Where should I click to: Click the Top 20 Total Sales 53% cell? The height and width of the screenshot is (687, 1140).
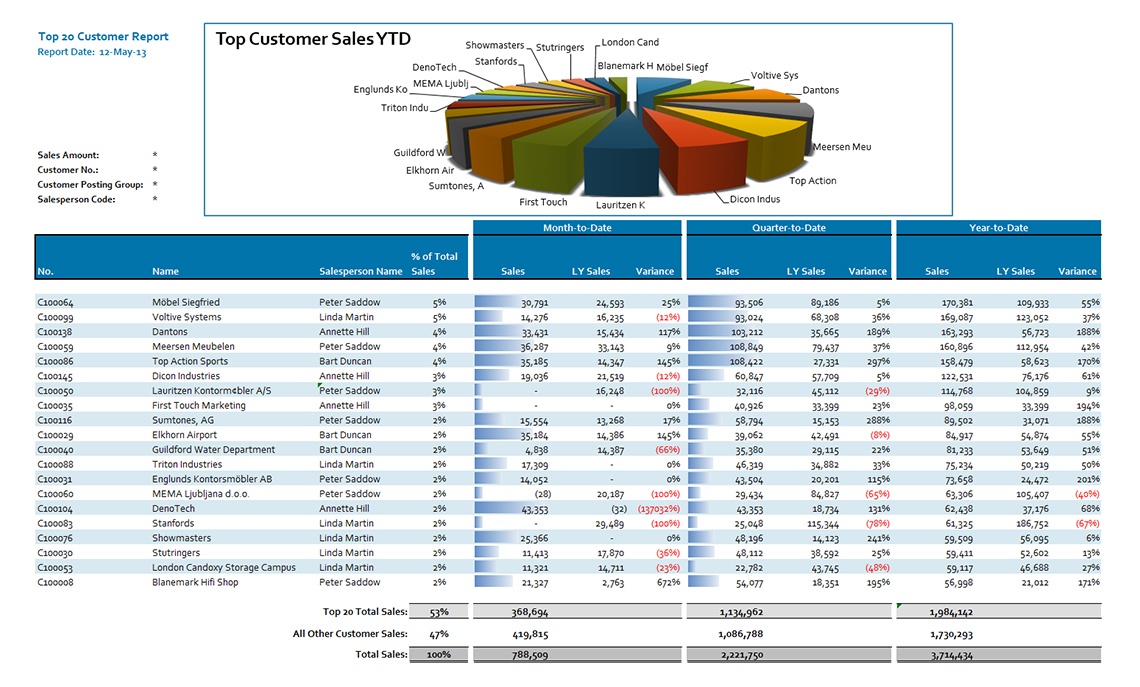point(438,612)
